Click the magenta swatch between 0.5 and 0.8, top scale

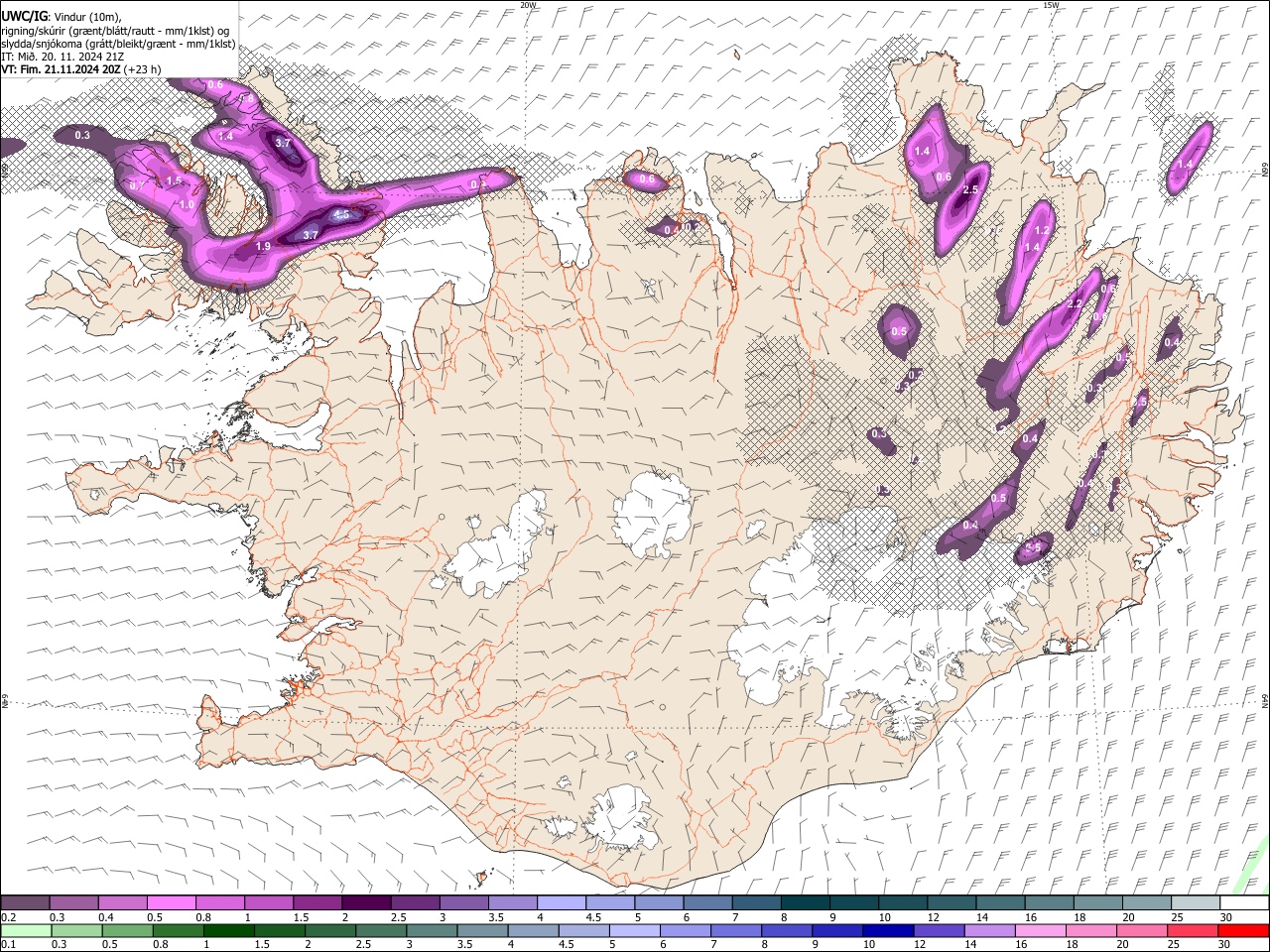pyautogui.click(x=171, y=903)
